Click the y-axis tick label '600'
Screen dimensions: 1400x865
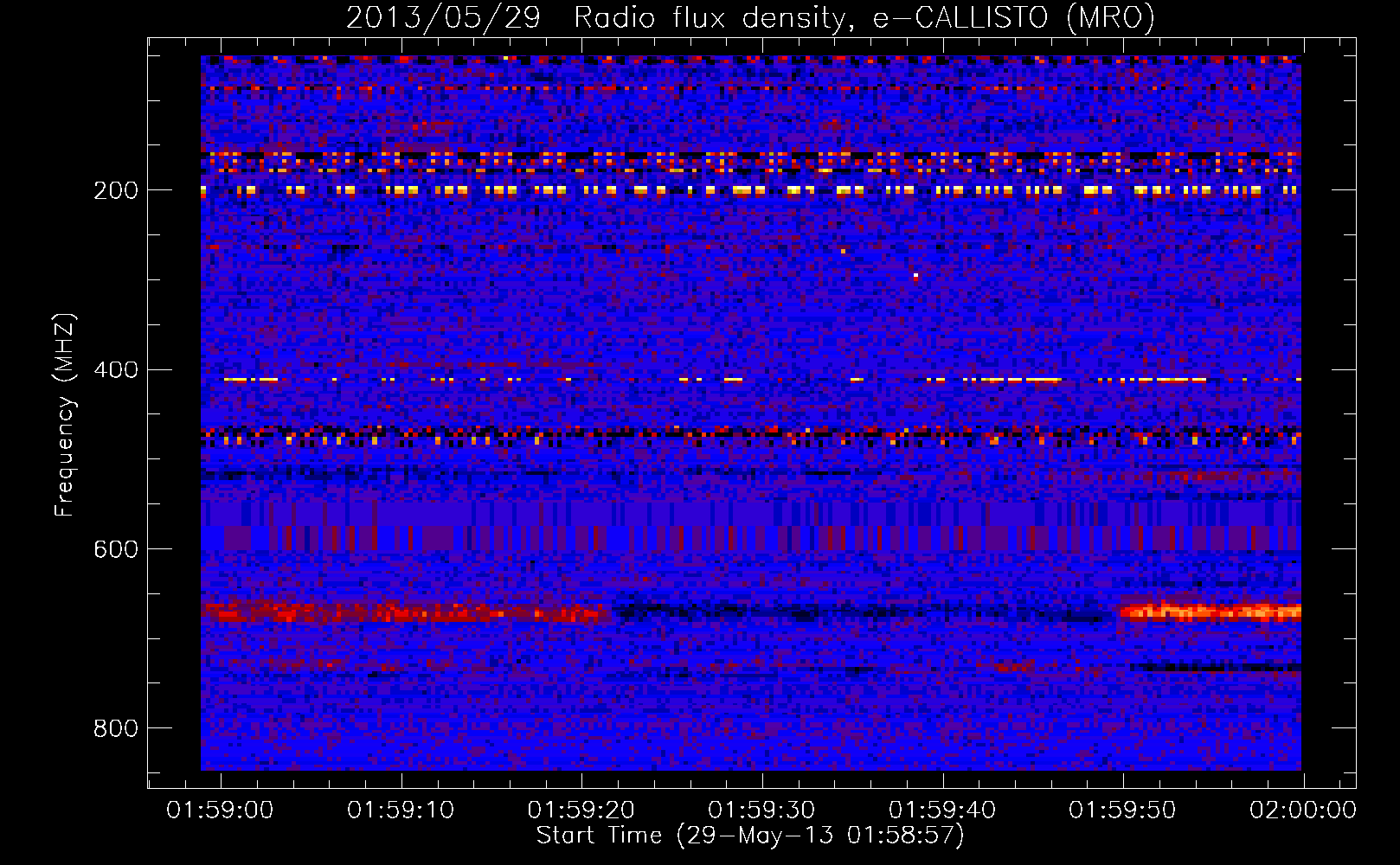(116, 549)
